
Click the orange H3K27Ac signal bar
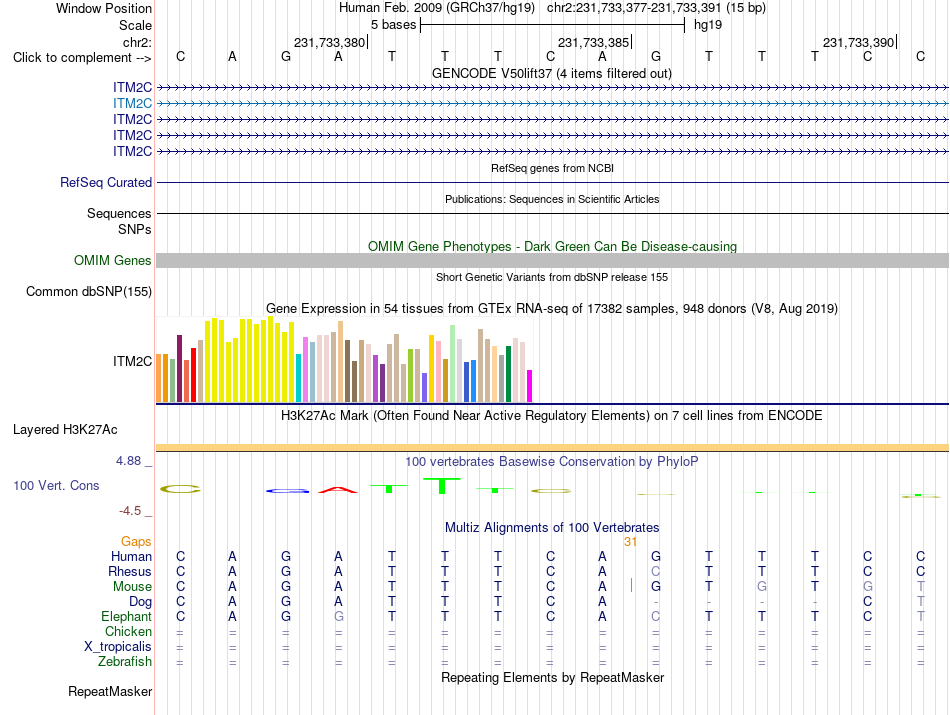coord(552,448)
